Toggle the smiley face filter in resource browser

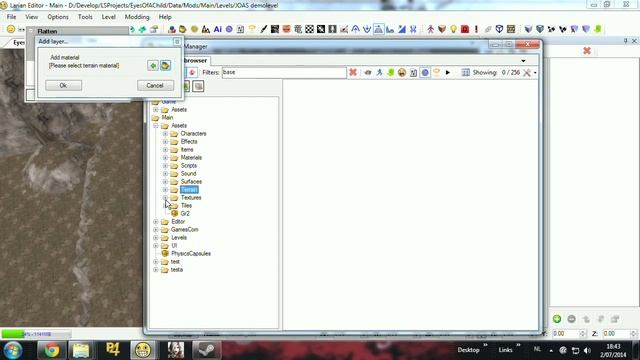coord(402,73)
